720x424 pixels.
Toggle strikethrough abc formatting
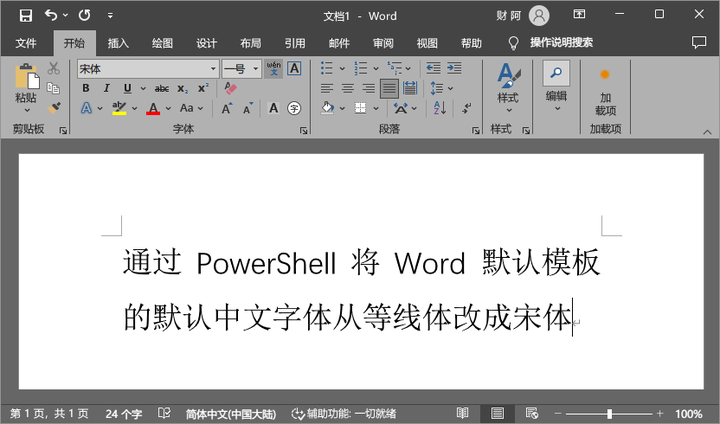pyautogui.click(x=162, y=88)
